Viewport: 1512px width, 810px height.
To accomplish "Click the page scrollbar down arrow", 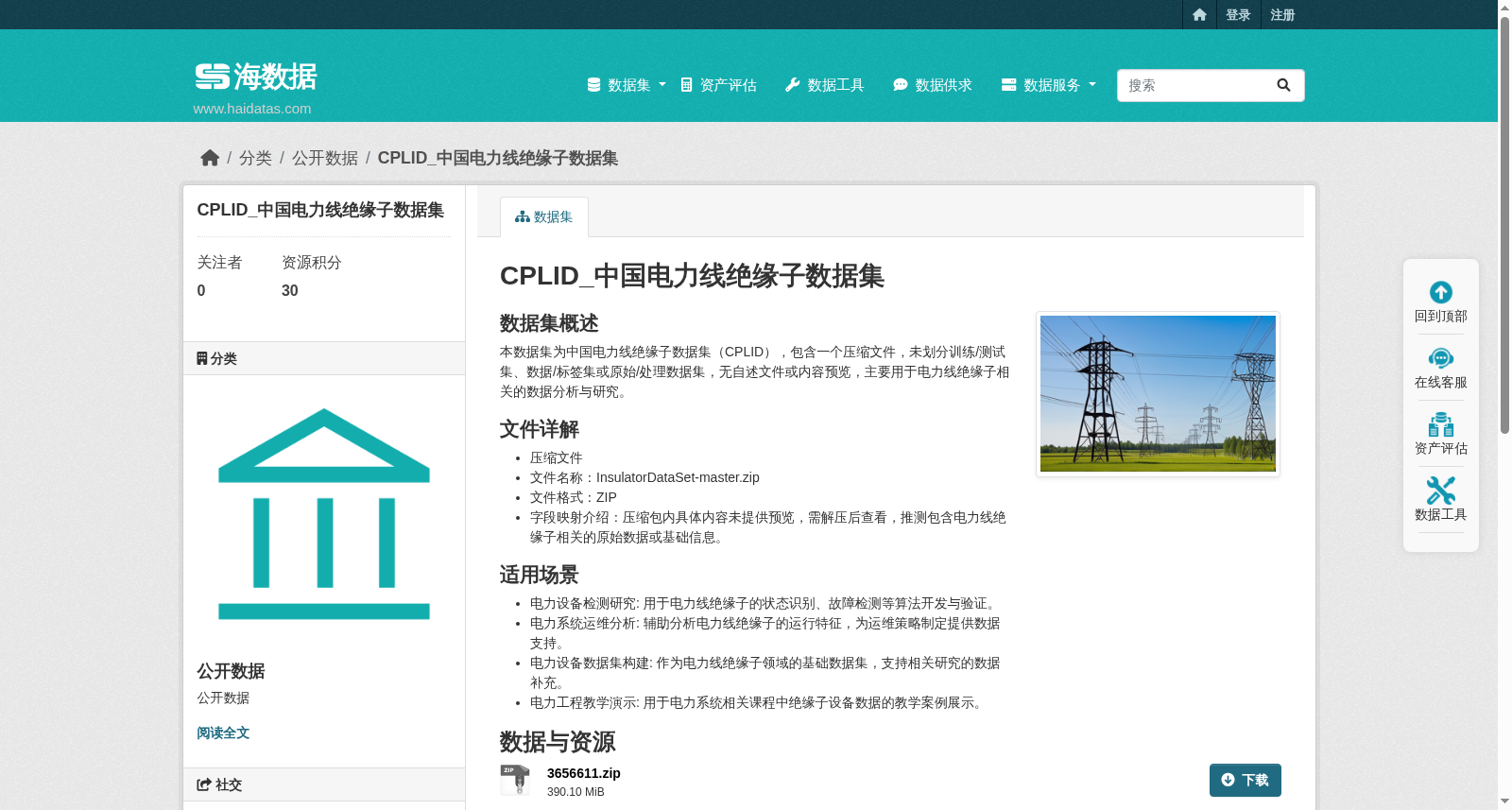I will (1504, 801).
